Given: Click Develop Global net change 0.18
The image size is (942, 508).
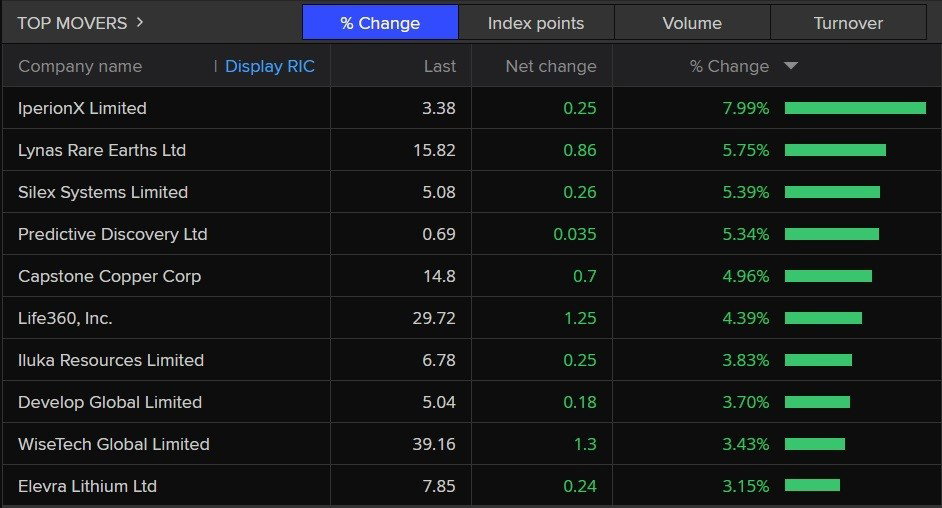Looking at the screenshot, I should (580, 402).
